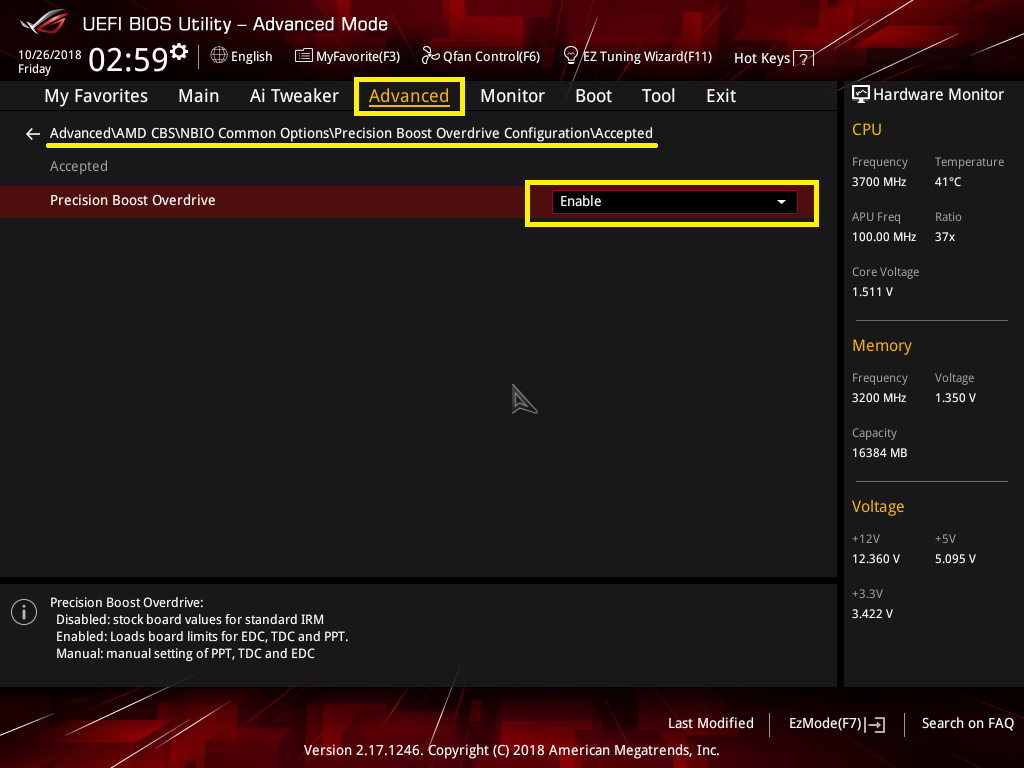Viewport: 1024px width, 768px height.
Task: Click the Qfan Control fan icon
Action: (x=430, y=56)
